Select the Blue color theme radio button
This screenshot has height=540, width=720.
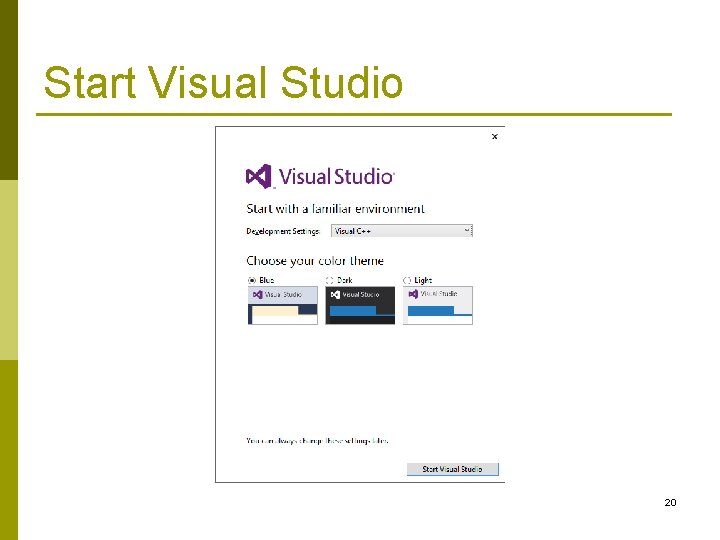252,280
